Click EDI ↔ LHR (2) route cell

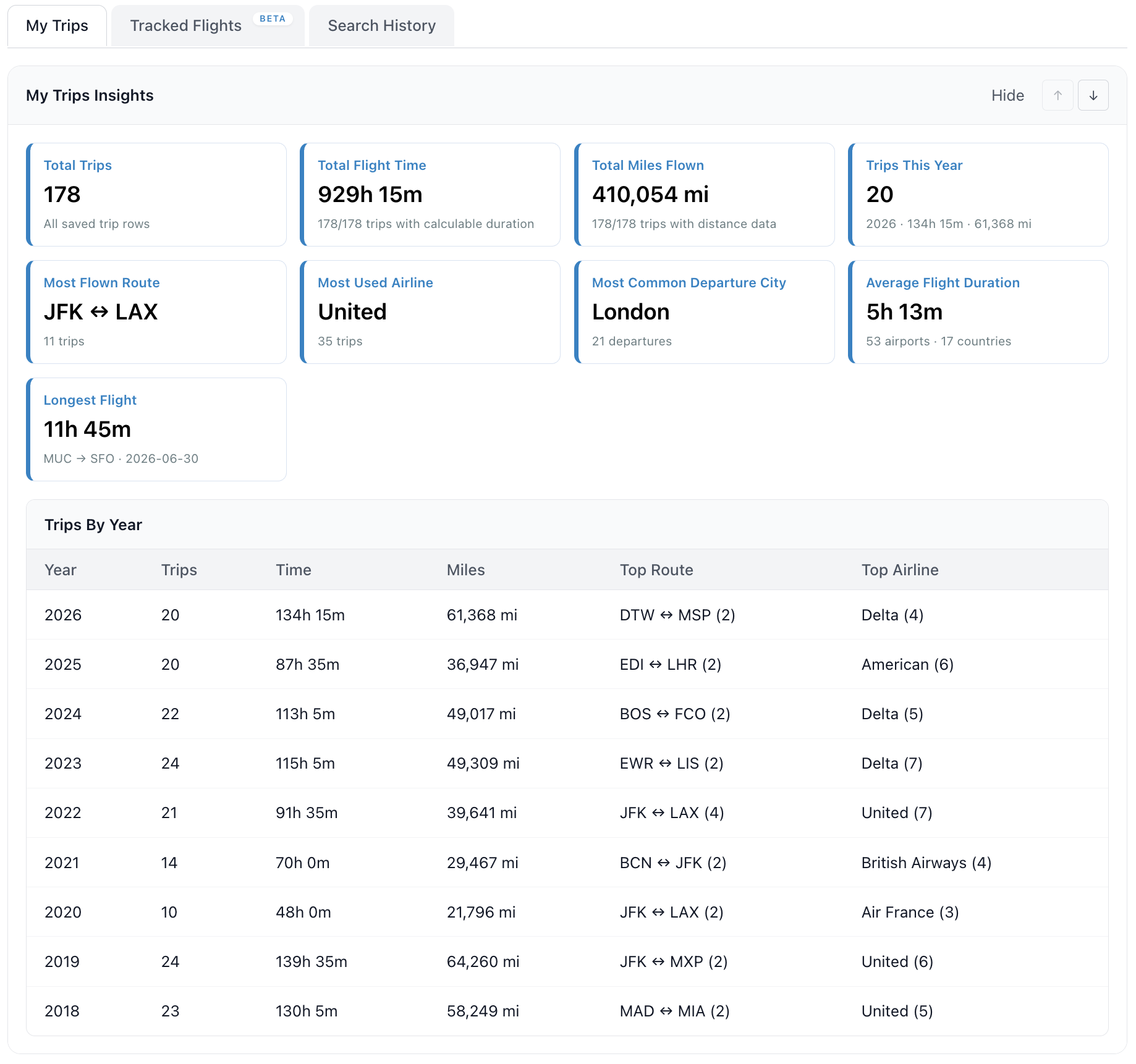(x=671, y=664)
